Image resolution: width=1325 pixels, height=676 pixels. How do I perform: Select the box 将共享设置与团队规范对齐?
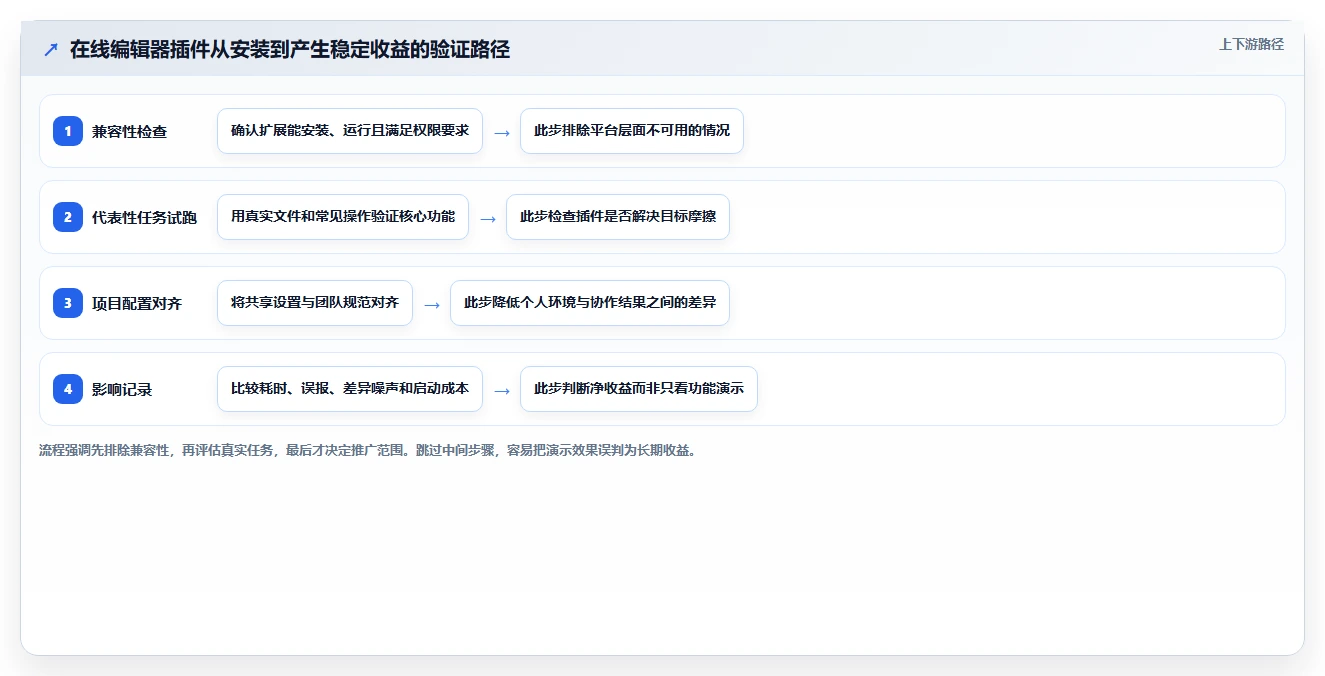coord(315,303)
